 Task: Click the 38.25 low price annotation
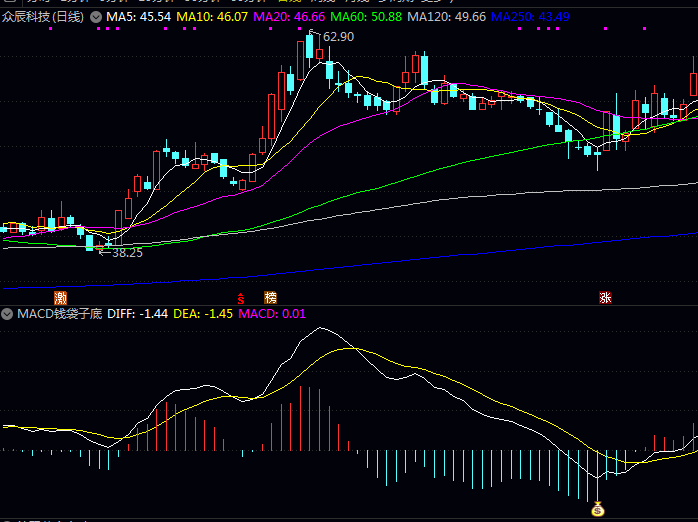(x=125, y=253)
